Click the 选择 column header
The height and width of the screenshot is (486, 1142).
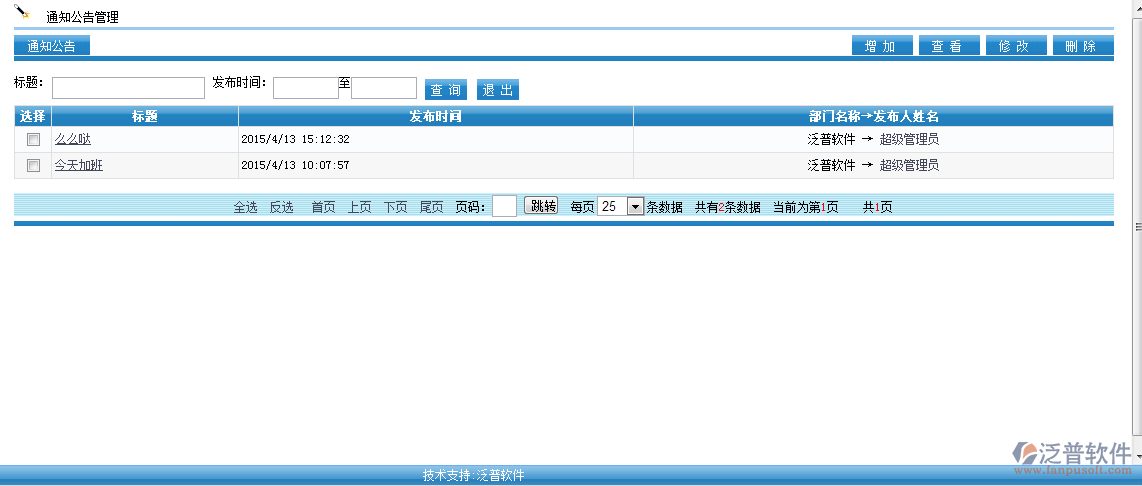coord(33,116)
